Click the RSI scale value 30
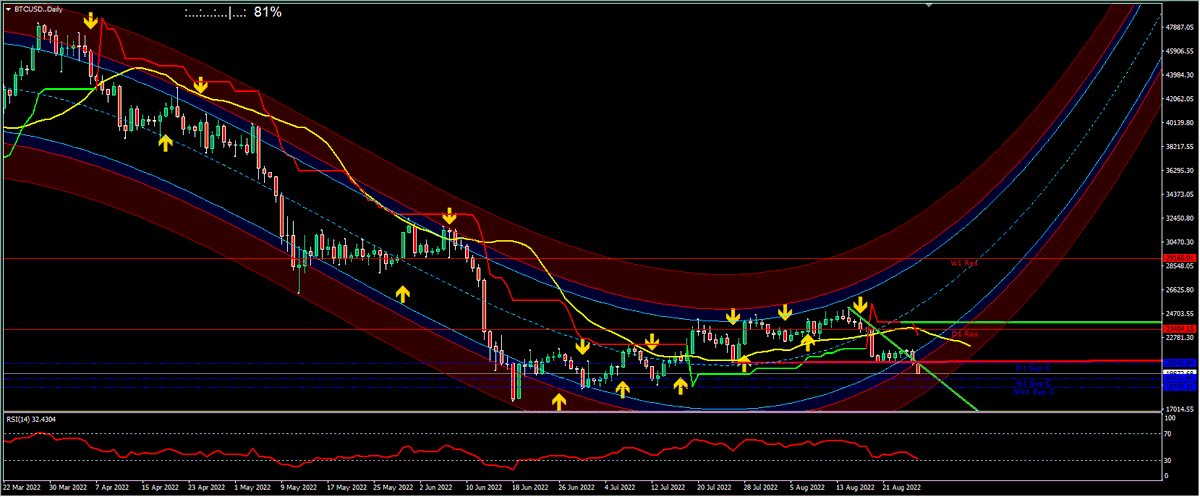1200x497 pixels. (x=1169, y=460)
